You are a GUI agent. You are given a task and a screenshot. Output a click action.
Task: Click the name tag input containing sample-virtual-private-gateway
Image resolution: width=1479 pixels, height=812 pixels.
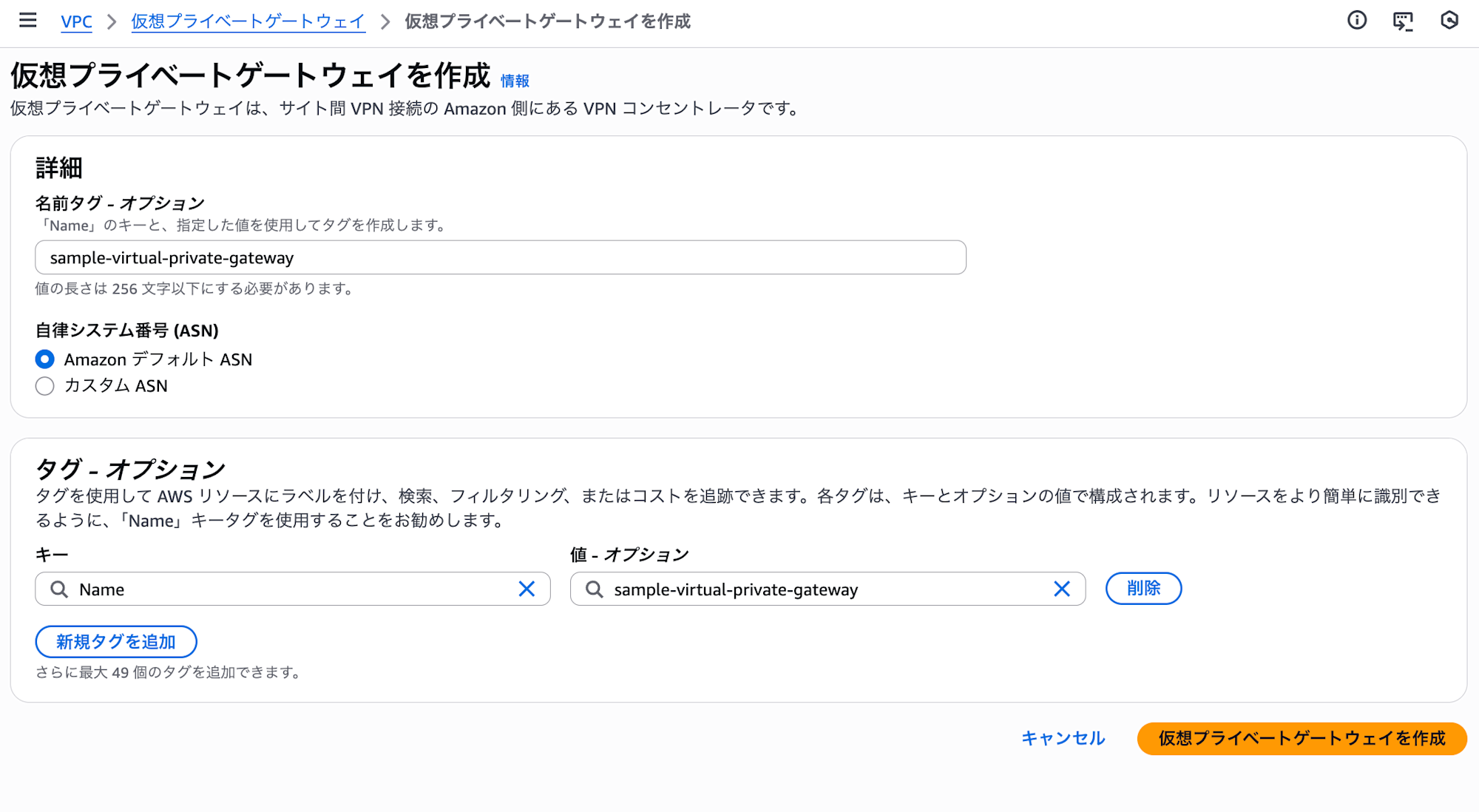click(499, 257)
